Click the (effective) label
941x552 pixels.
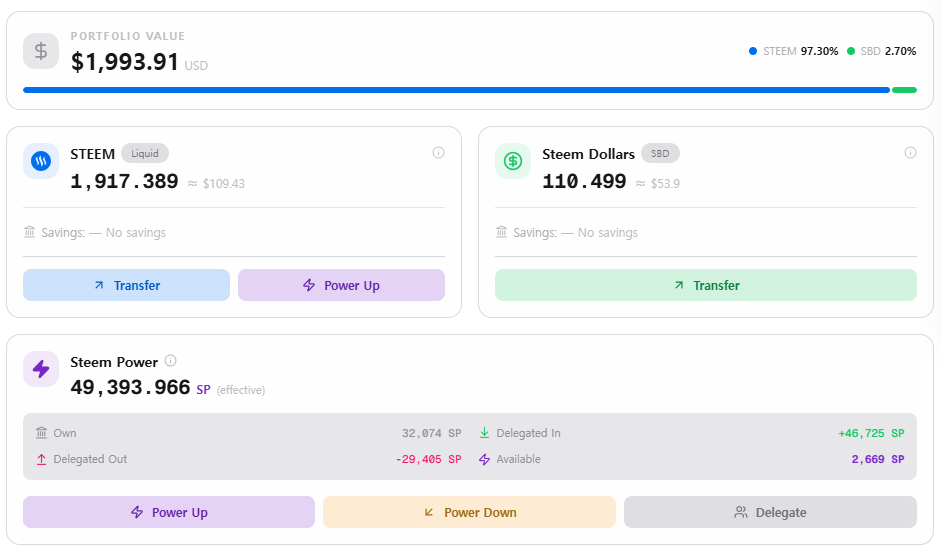241,390
